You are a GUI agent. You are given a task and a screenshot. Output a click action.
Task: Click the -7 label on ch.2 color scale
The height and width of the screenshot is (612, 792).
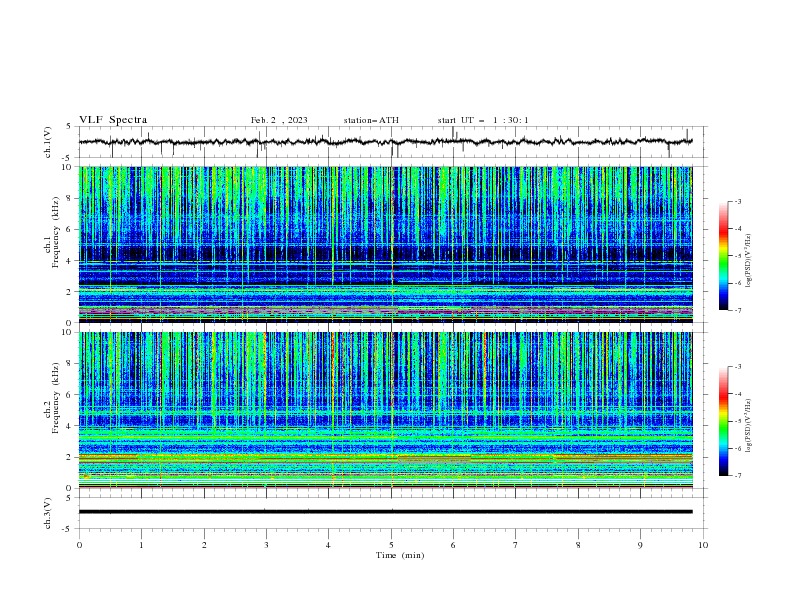[737, 475]
